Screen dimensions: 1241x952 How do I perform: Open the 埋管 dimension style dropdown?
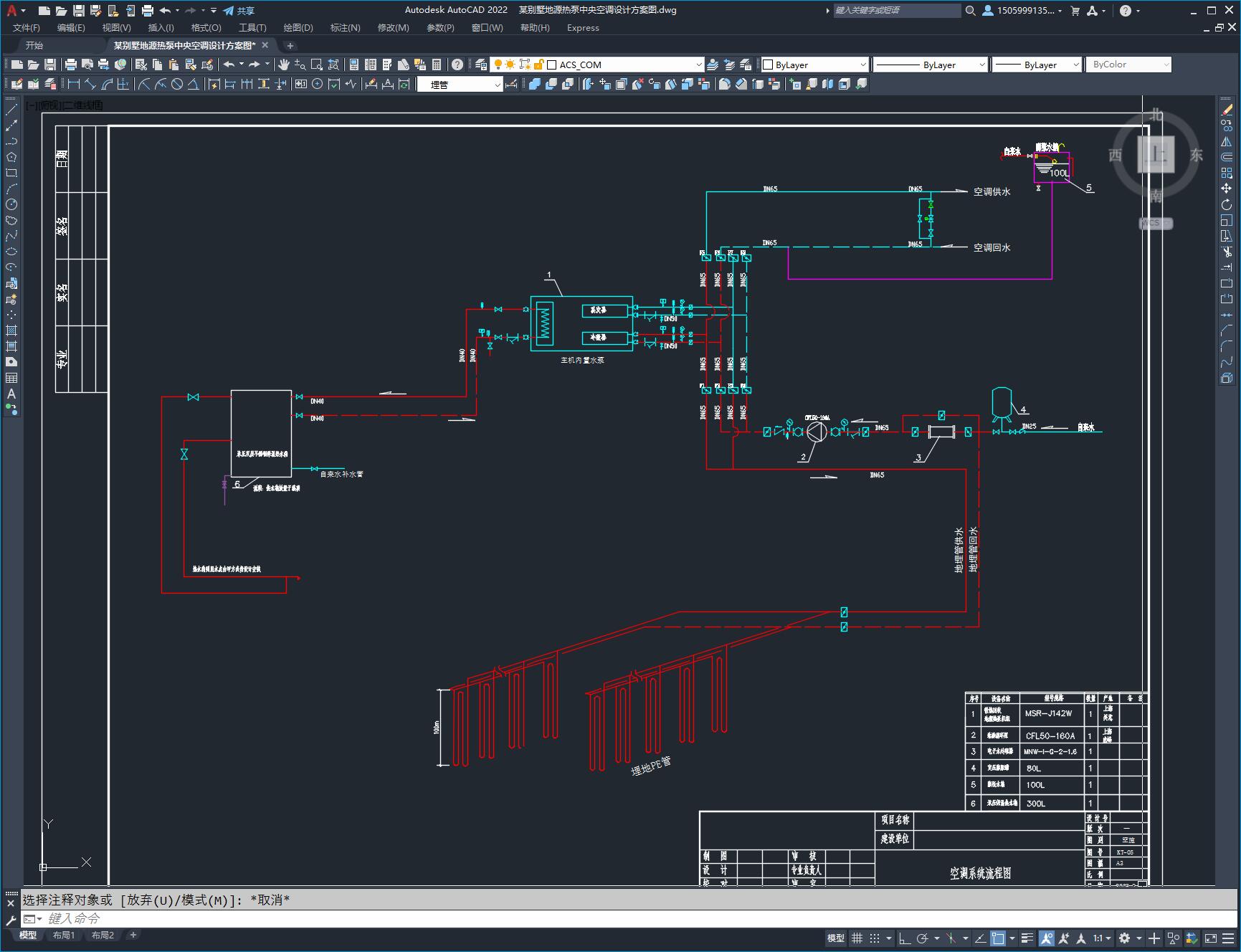[x=460, y=84]
